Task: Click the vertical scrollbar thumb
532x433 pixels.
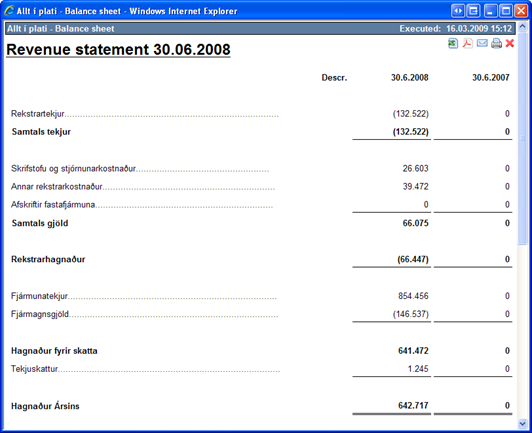Action: [522, 137]
